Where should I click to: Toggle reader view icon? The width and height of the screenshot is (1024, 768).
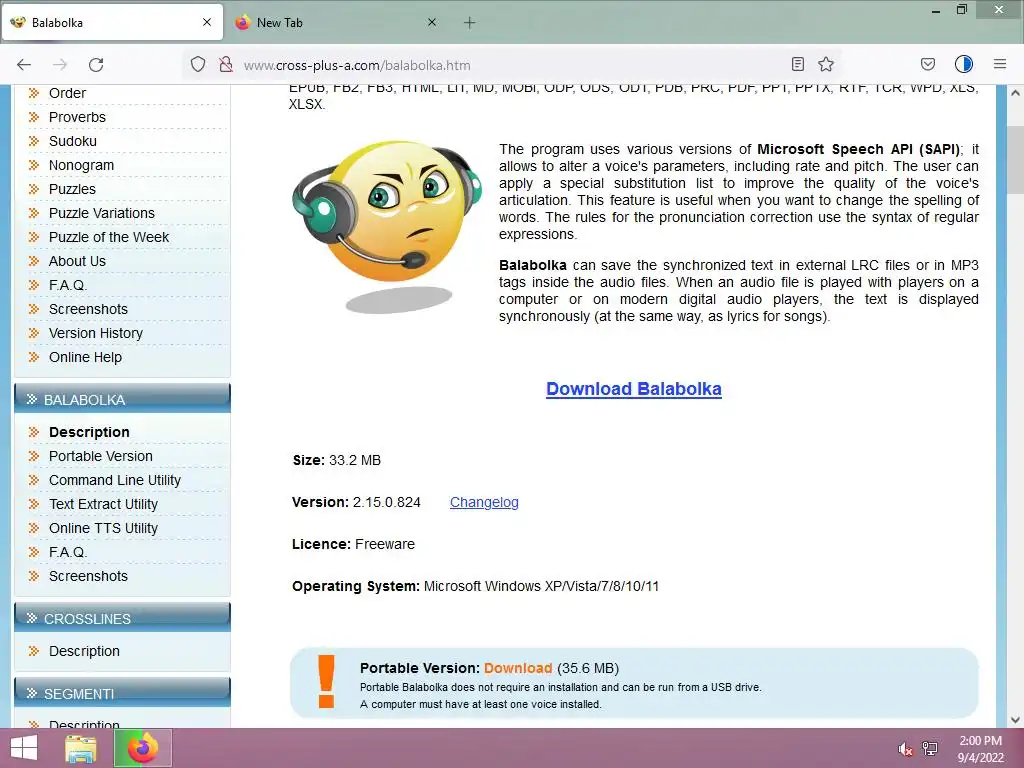(797, 64)
